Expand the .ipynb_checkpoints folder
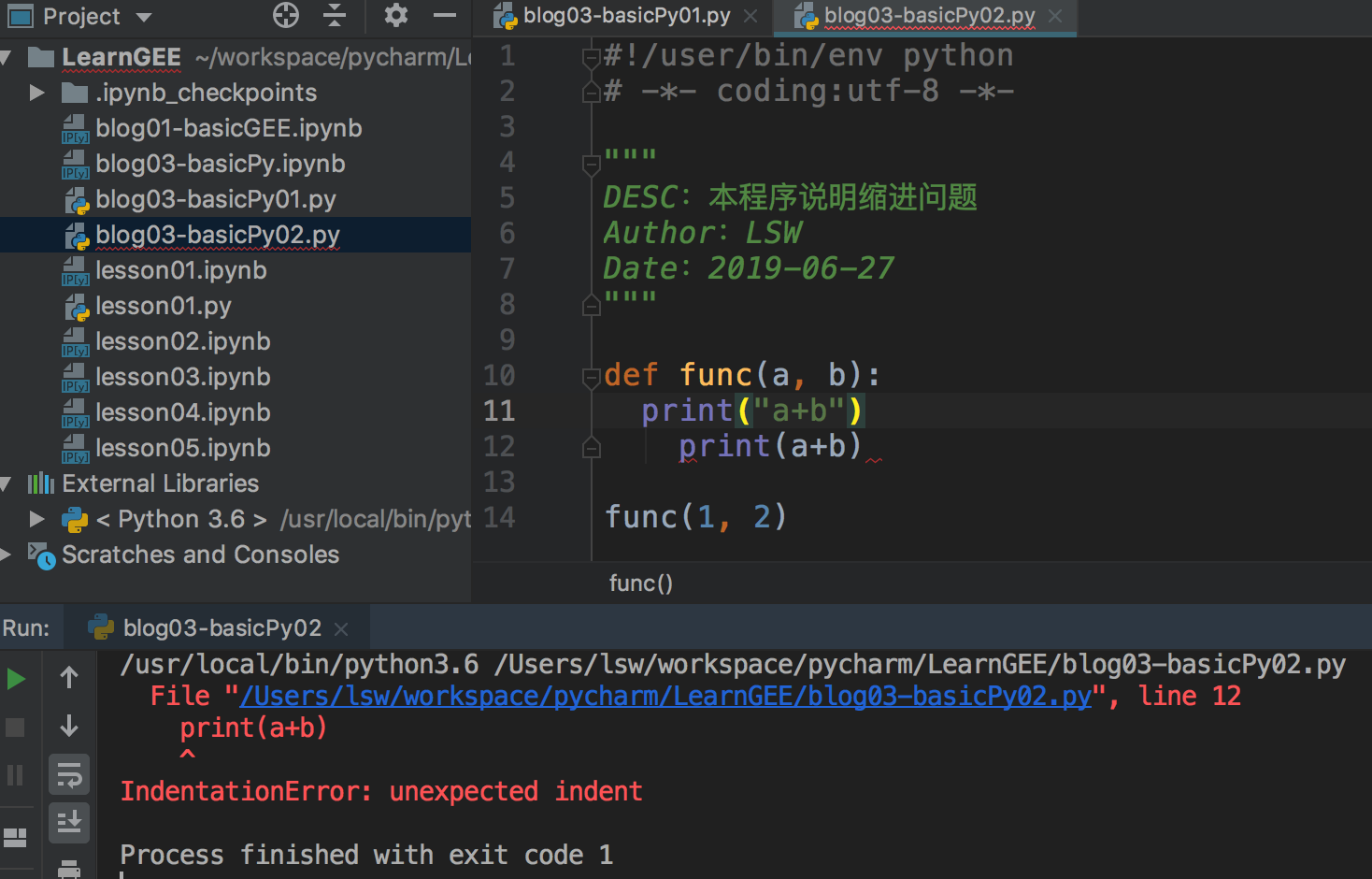Viewport: 1372px width, 879px height. [x=37, y=92]
